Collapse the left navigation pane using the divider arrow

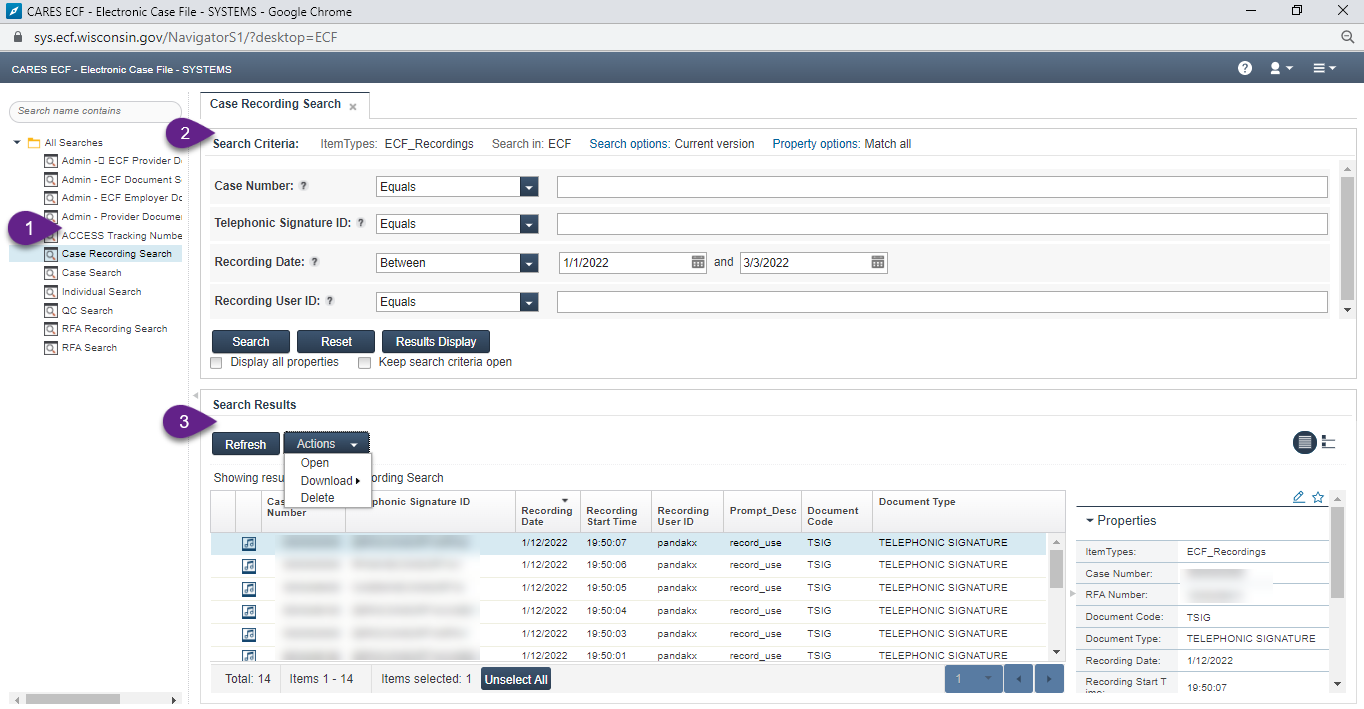(195, 396)
